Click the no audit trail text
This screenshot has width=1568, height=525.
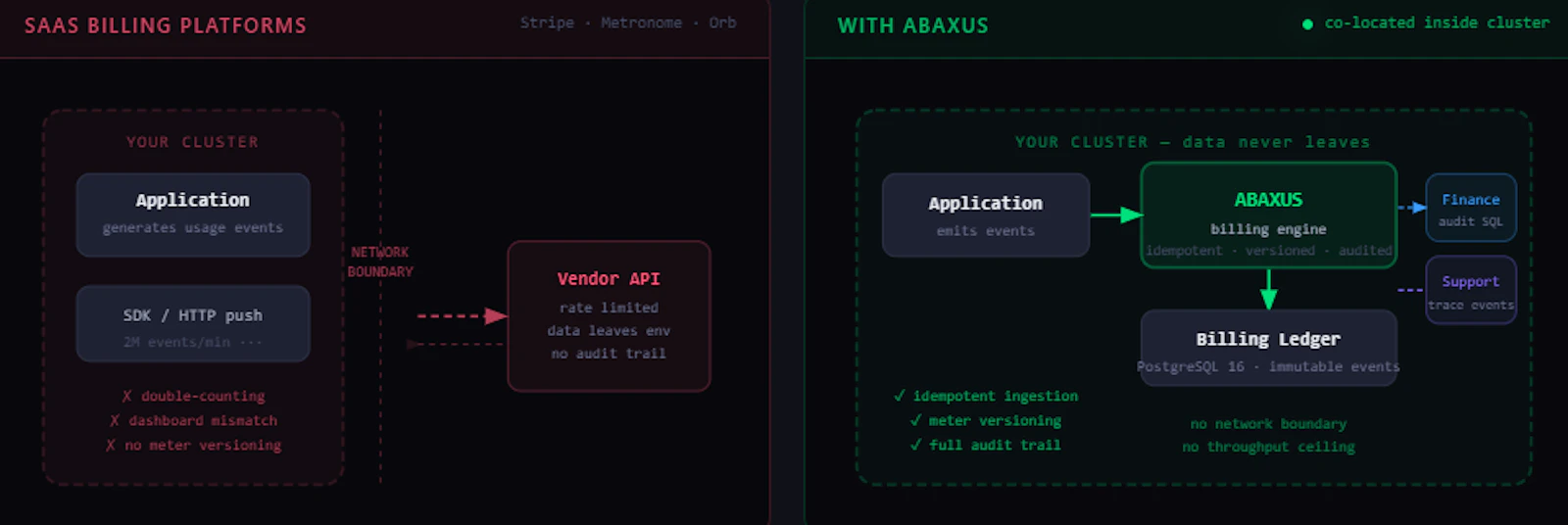pos(609,354)
